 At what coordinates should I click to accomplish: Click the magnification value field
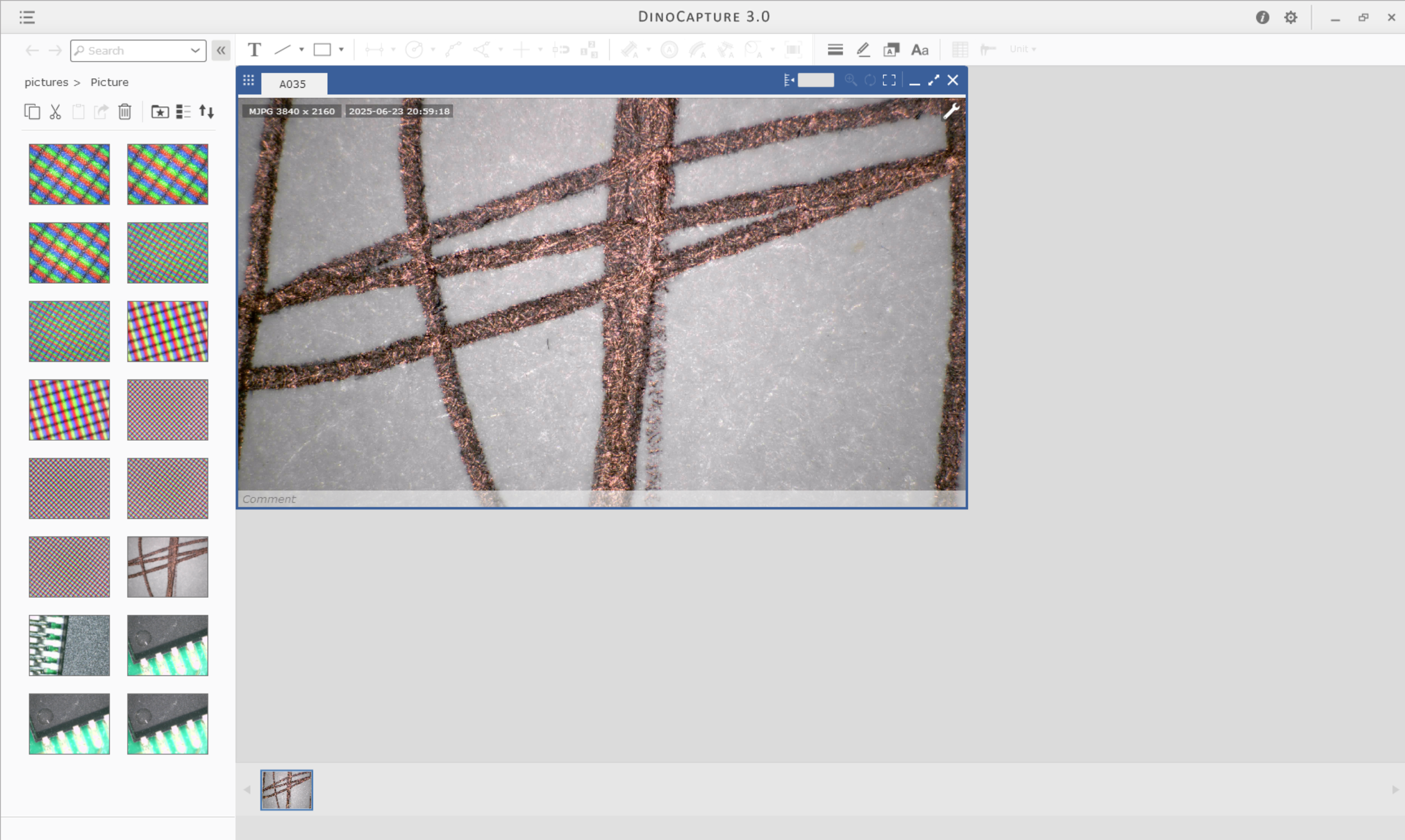click(815, 80)
